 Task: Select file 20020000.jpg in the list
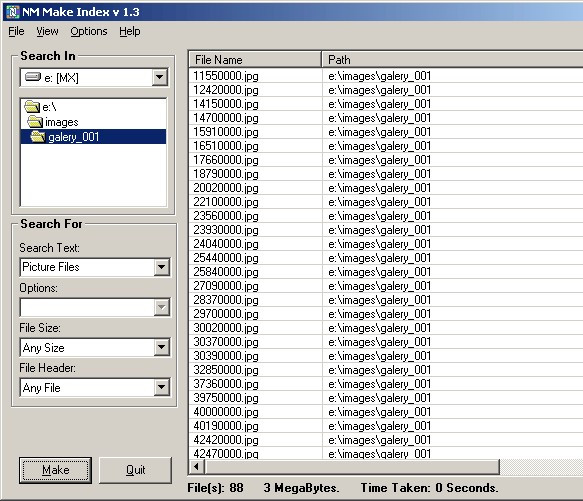click(226, 188)
